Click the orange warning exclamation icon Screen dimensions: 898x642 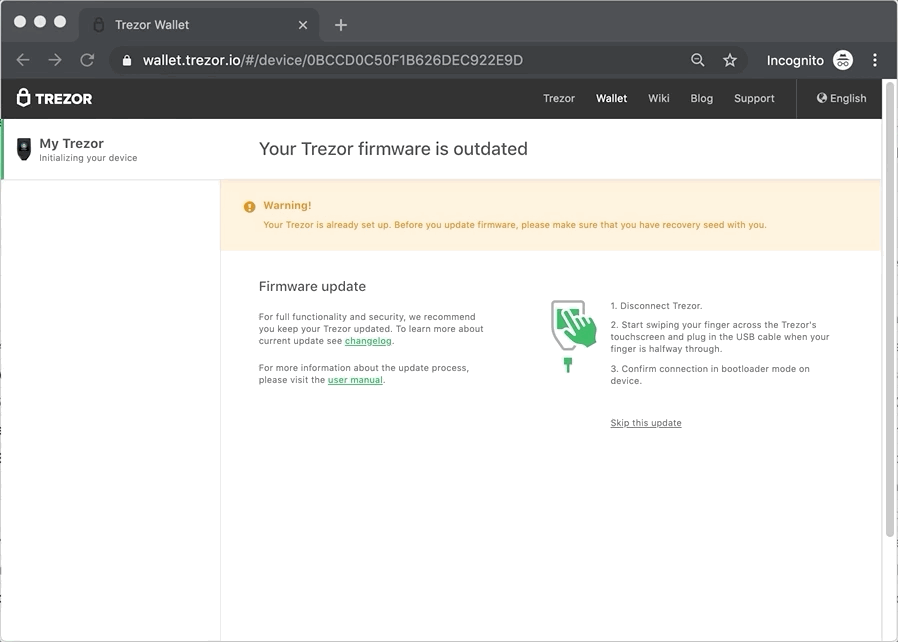pos(249,207)
